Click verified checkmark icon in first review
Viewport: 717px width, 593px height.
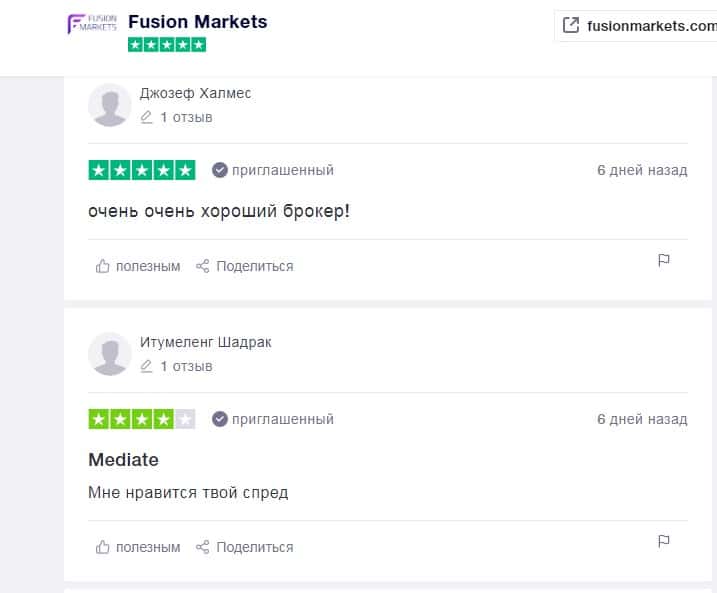220,170
